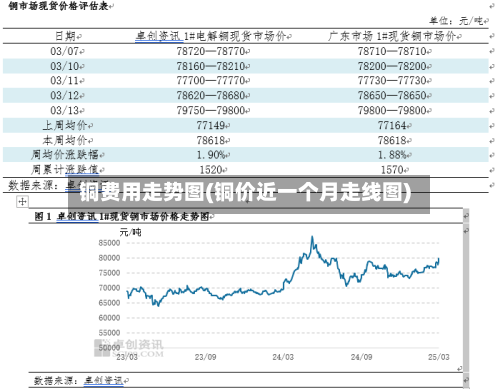Click the overlay title 铜费用走势图
Viewport: 500px width, 389px height.
142,192
